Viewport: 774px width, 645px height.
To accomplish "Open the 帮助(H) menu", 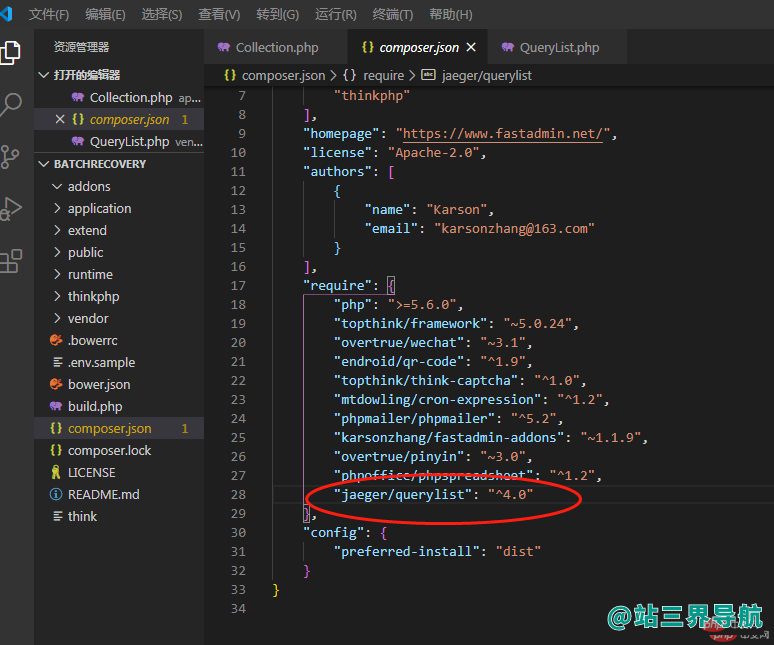I will coord(451,14).
